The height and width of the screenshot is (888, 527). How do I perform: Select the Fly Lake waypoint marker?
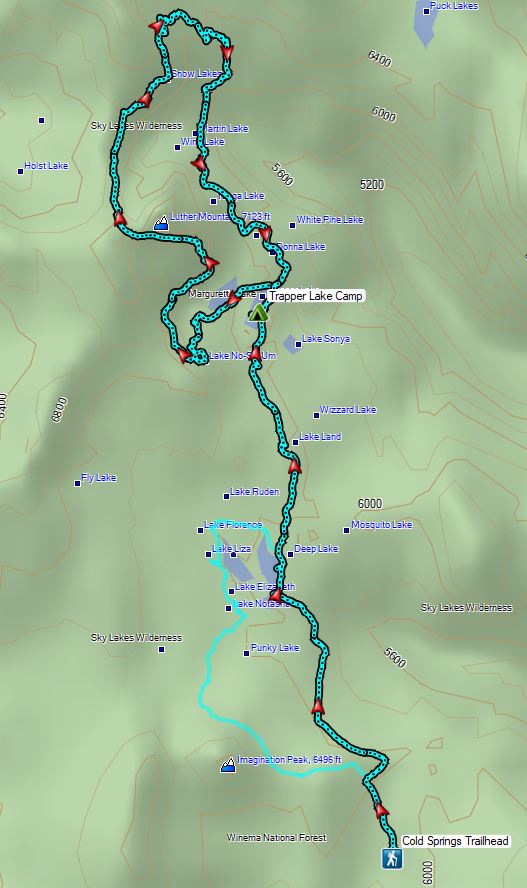pyautogui.click(x=78, y=483)
